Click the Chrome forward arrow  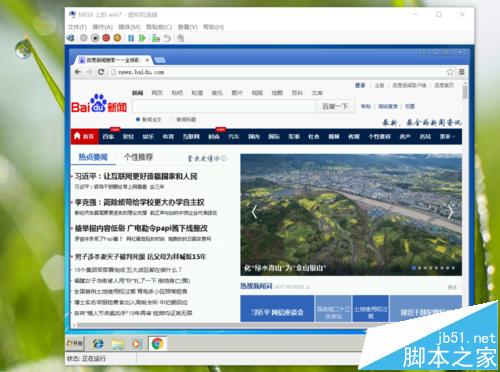(x=89, y=72)
